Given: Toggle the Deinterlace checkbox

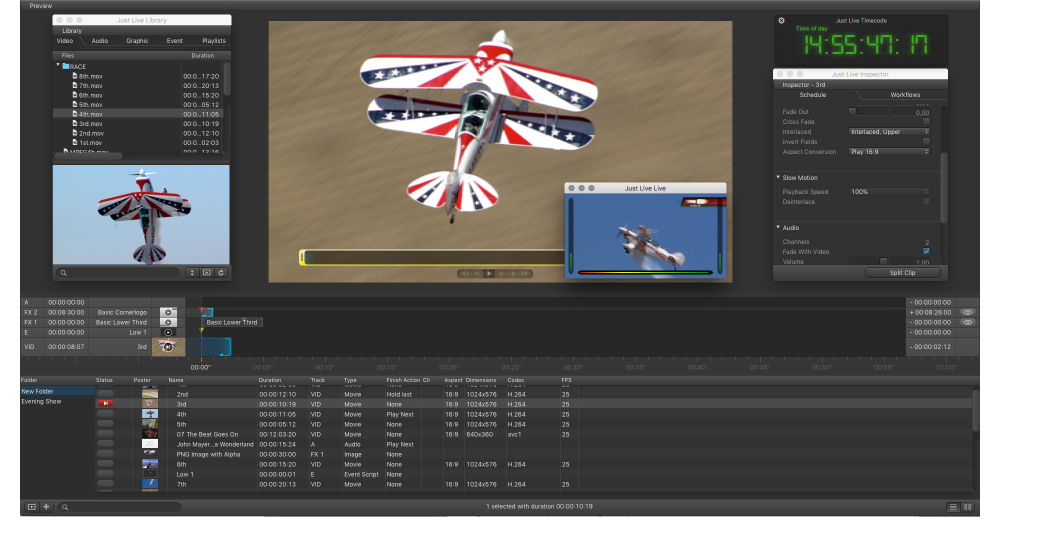Looking at the screenshot, I should point(926,201).
